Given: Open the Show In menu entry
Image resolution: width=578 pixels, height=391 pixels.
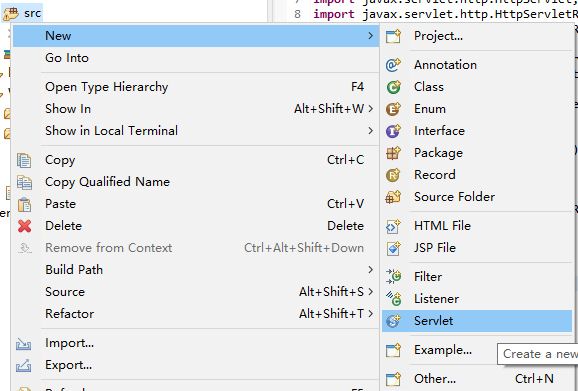Looking at the screenshot, I should click(x=196, y=109).
